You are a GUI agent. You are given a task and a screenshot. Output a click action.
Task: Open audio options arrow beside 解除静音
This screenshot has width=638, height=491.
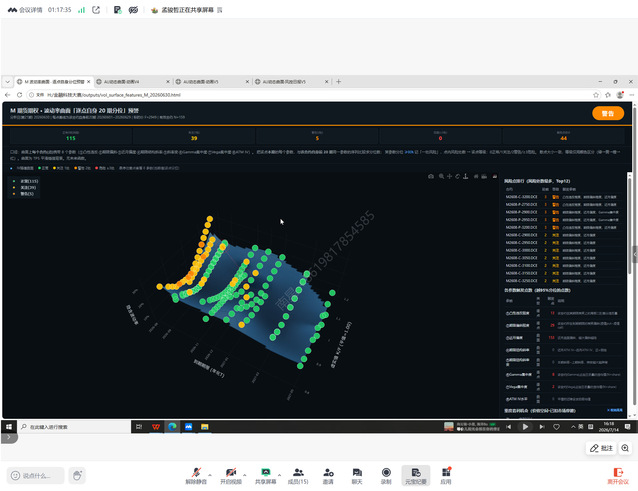point(210,475)
